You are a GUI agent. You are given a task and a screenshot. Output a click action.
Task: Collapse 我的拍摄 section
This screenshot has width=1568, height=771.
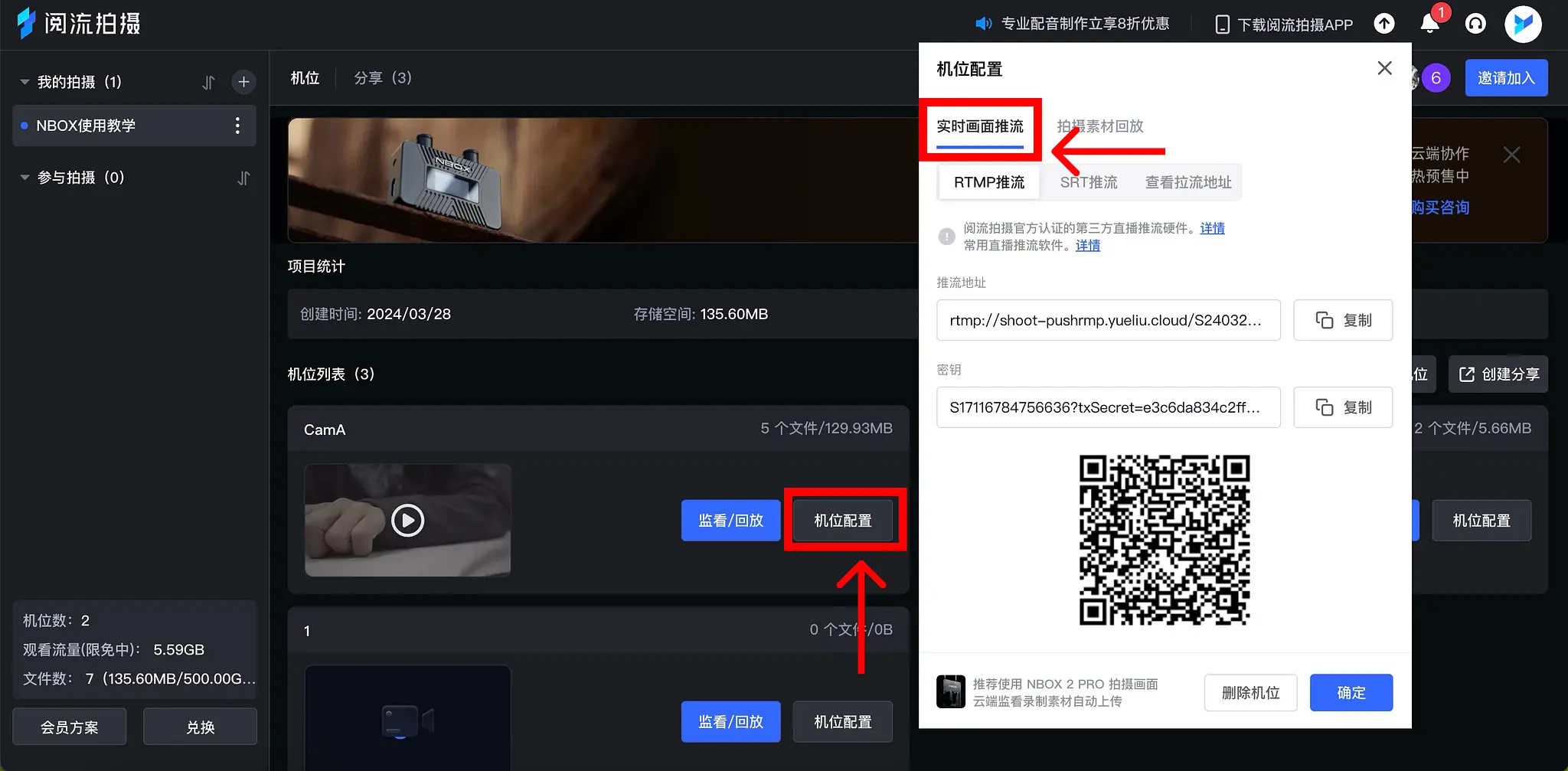(x=24, y=82)
